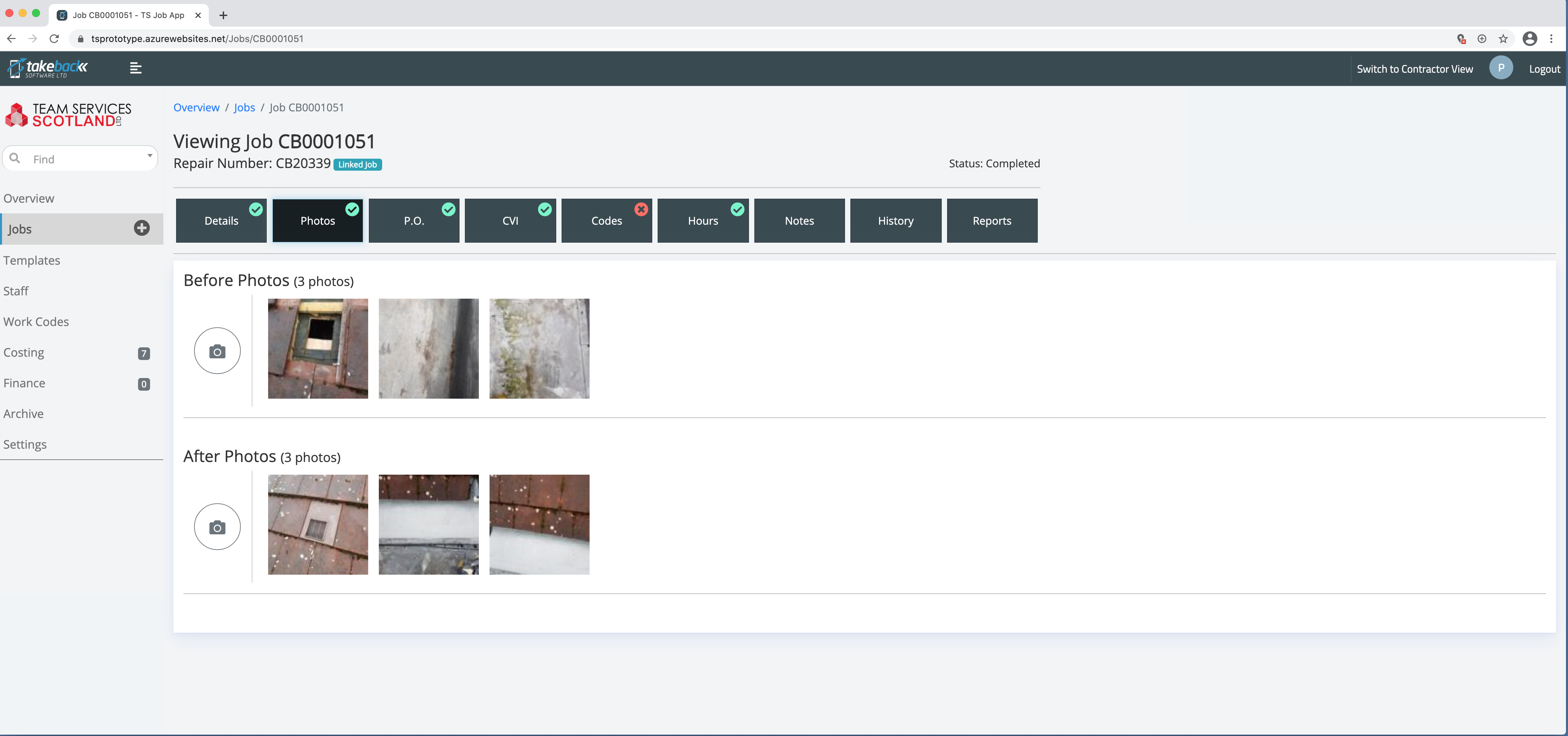Reload the page
The height and width of the screenshot is (736, 1568).
tap(54, 38)
